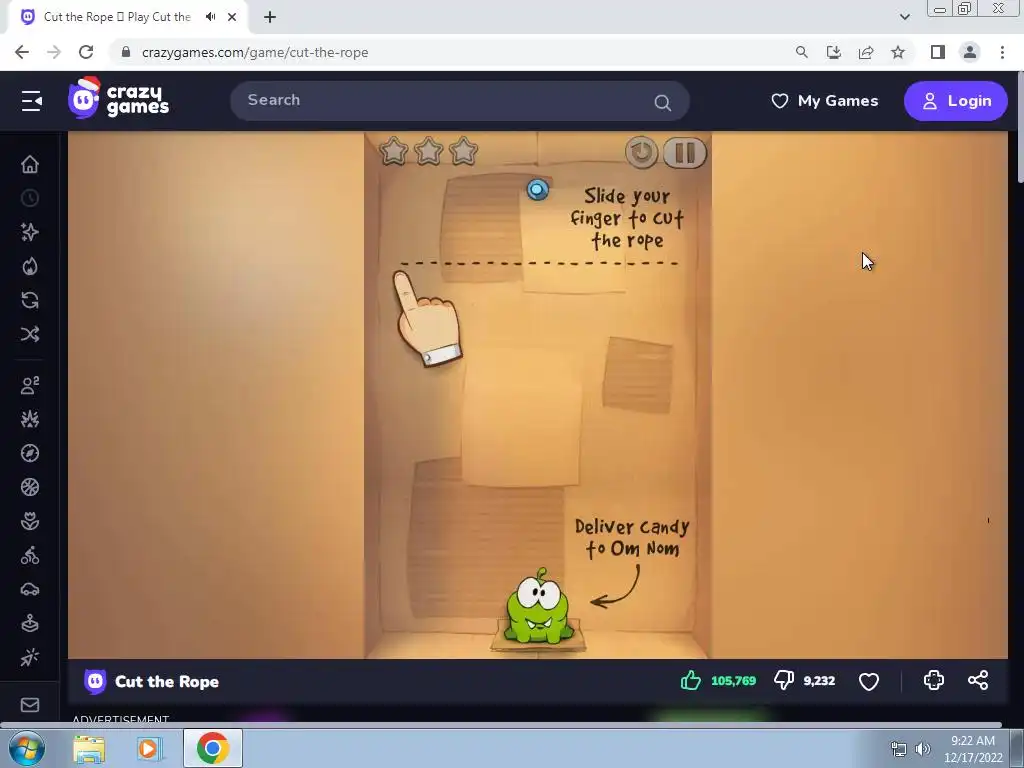Close the Cut the Rope tab

pos(232,17)
